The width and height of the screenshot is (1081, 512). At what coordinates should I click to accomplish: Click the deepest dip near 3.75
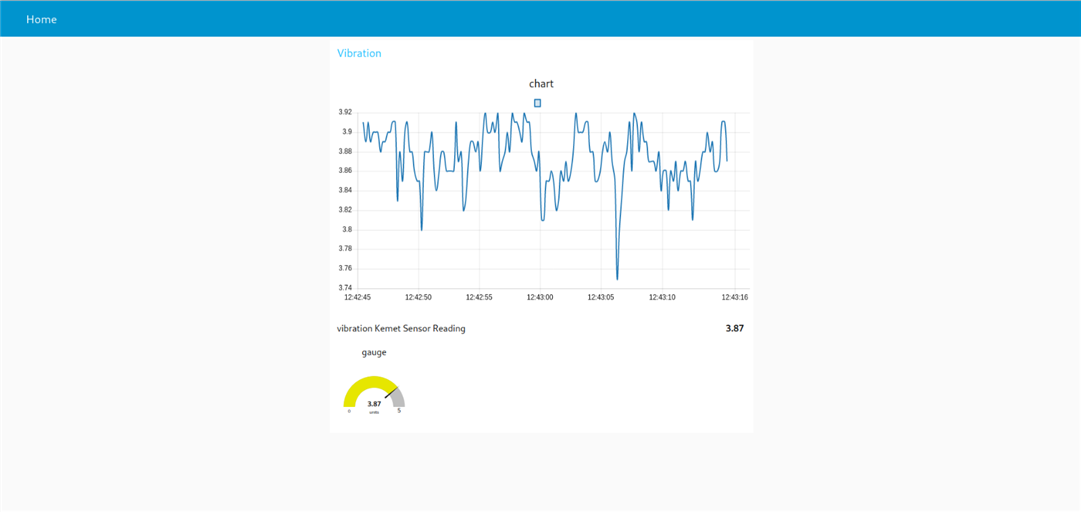(617, 278)
